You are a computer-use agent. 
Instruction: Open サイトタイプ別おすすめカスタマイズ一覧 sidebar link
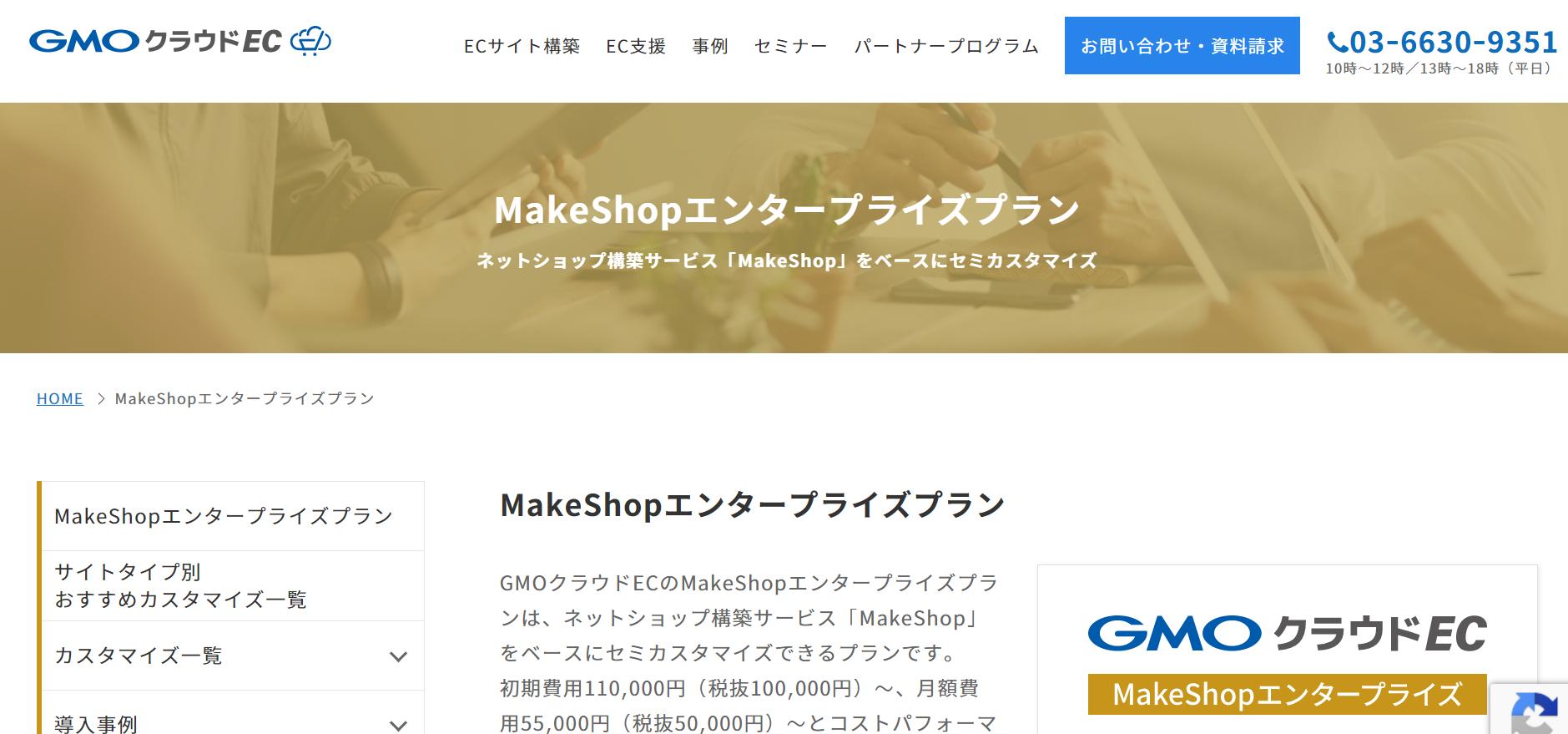pyautogui.click(x=232, y=585)
